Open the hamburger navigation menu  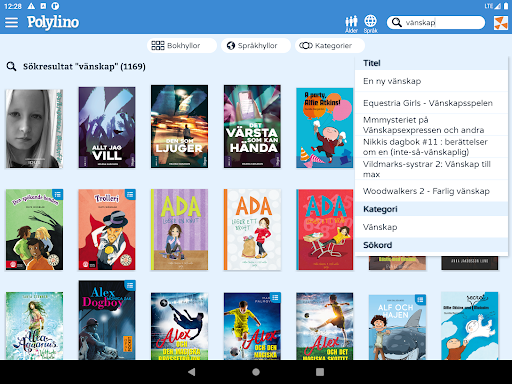tap(11, 22)
